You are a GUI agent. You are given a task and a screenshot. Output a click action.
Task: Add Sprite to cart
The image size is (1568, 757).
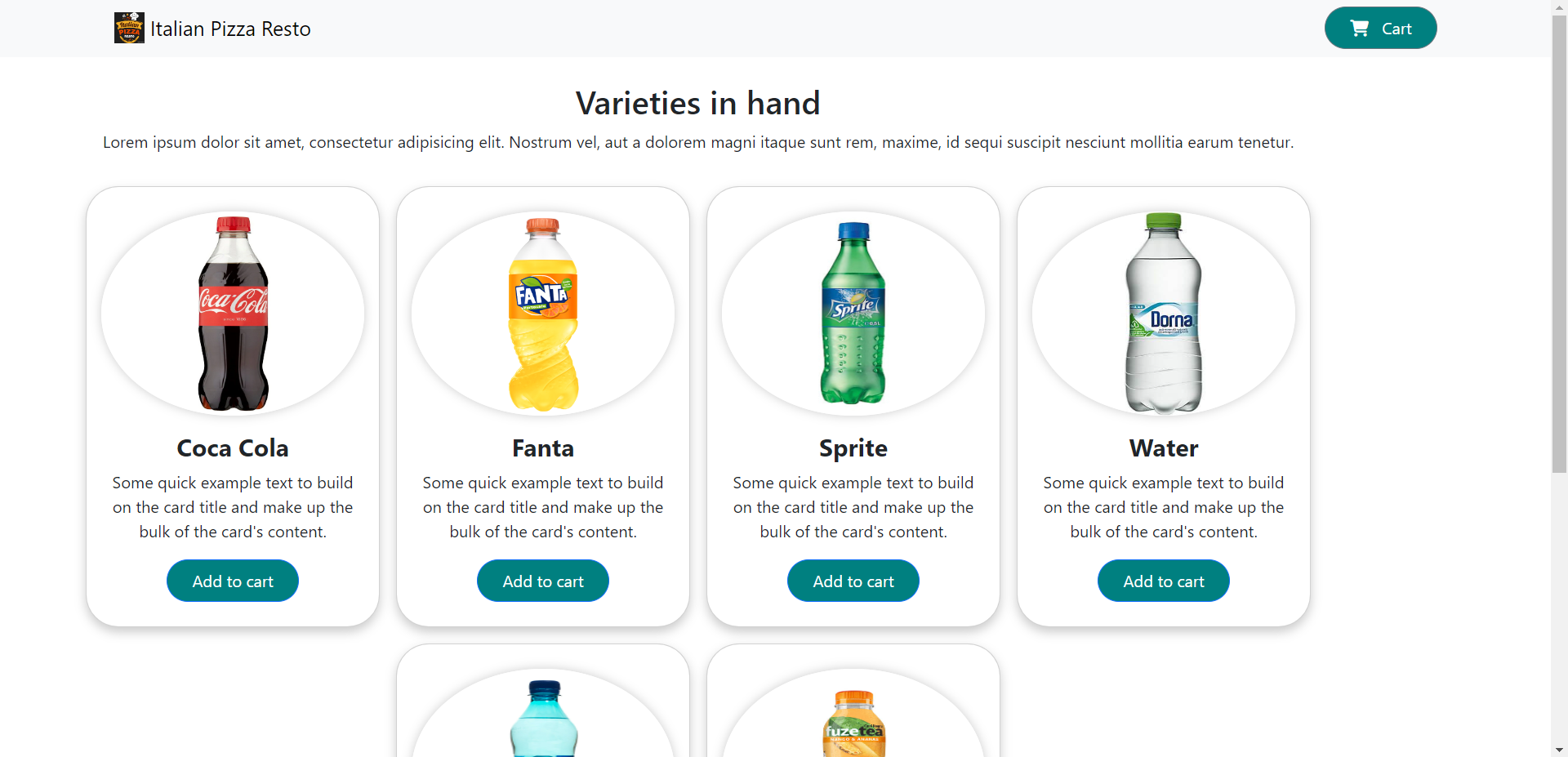coord(853,581)
